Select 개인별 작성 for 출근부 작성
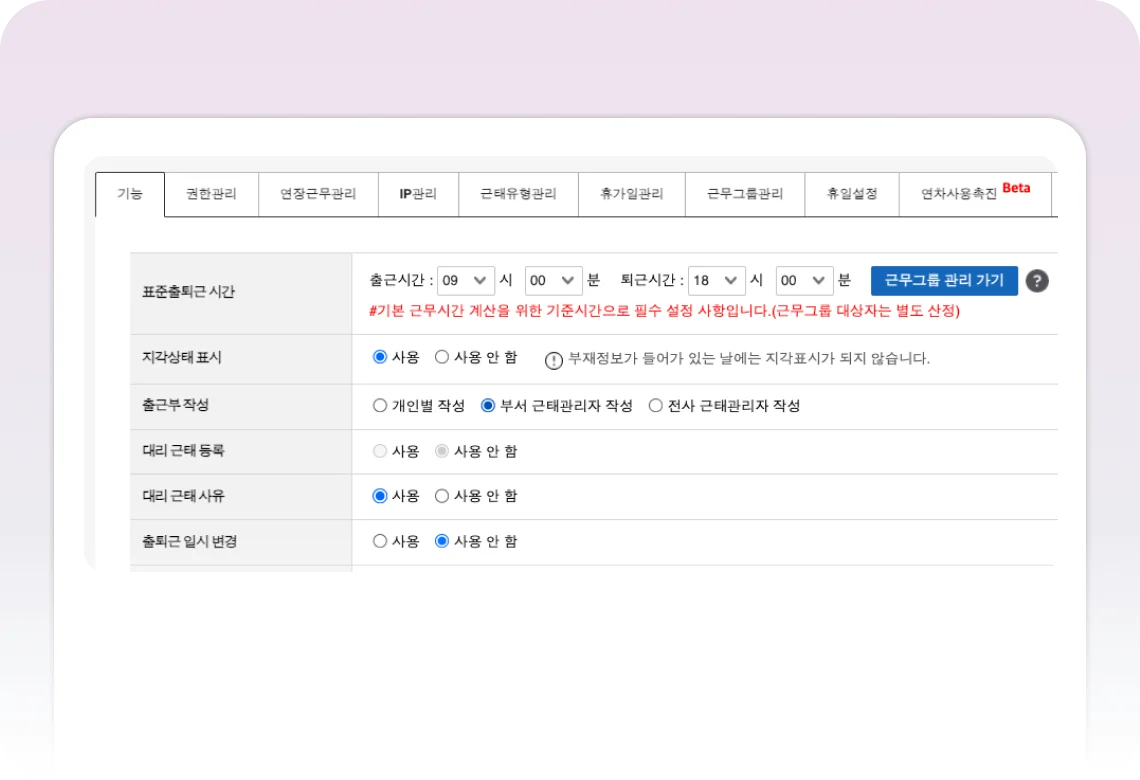This screenshot has height=780, width=1140. 380,406
